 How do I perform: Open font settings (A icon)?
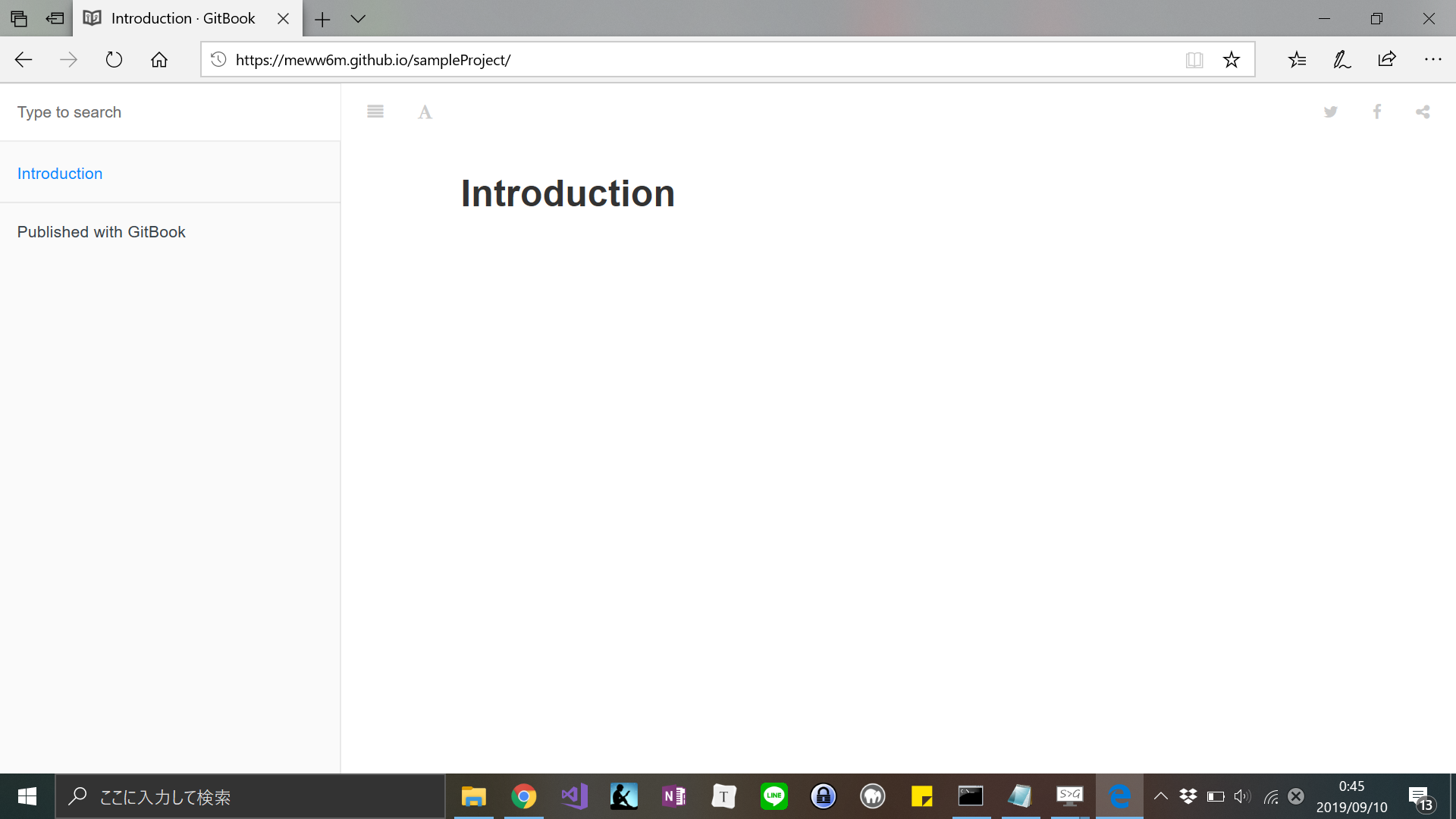coord(425,112)
